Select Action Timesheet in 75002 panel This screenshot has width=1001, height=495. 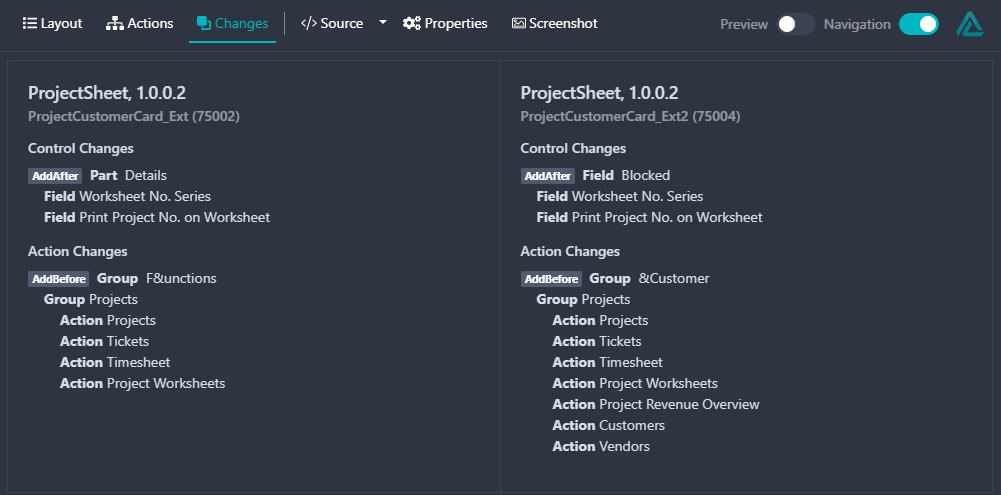click(115, 362)
